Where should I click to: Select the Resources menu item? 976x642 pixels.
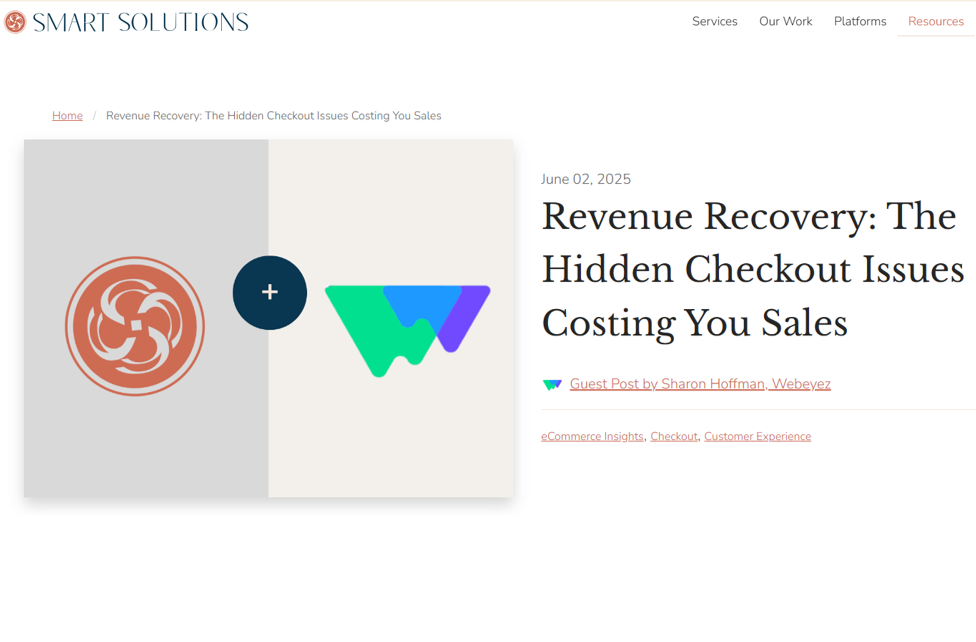click(x=936, y=21)
